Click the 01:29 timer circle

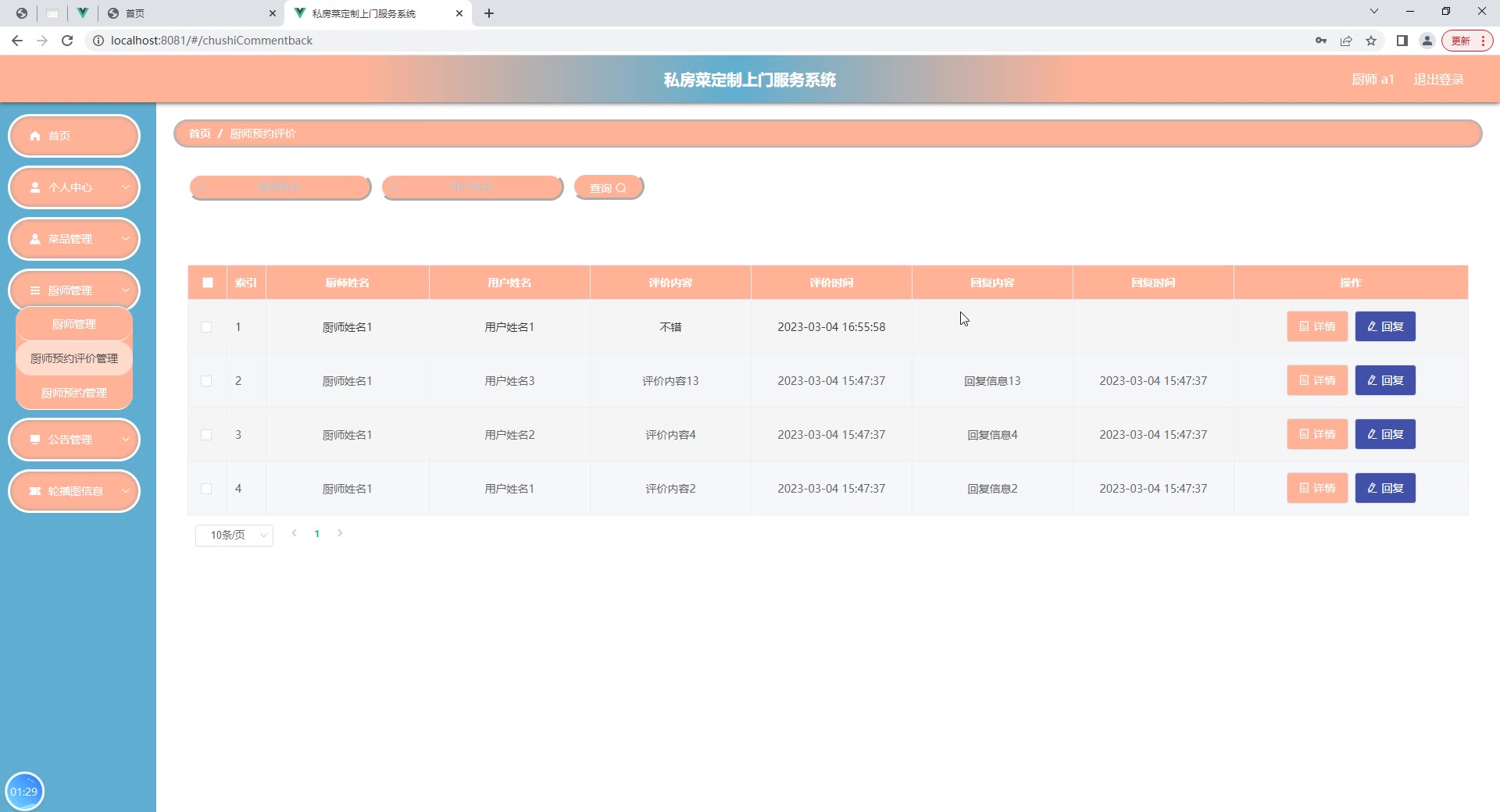[x=24, y=792]
